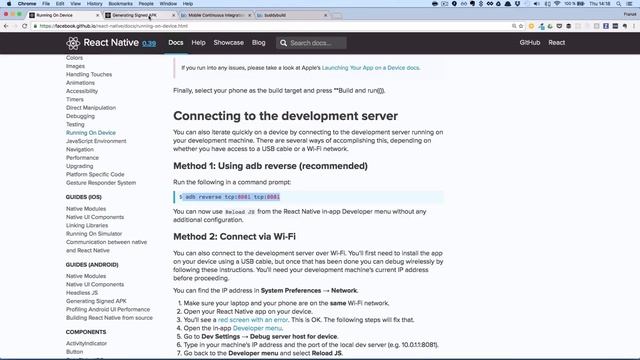Open Spotlight search in the menu bar
Image resolution: width=640 pixels, height=360 pixels.
click(x=619, y=4)
